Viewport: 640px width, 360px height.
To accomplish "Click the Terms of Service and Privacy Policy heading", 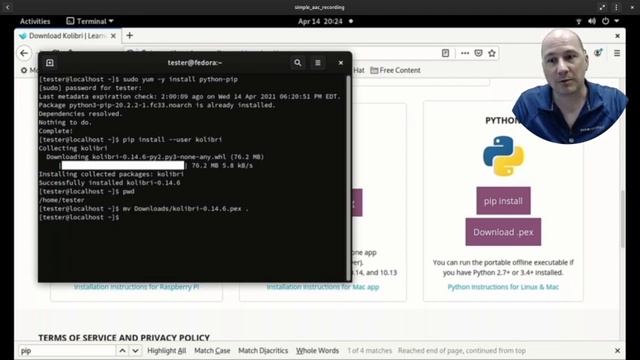I will click(124, 338).
